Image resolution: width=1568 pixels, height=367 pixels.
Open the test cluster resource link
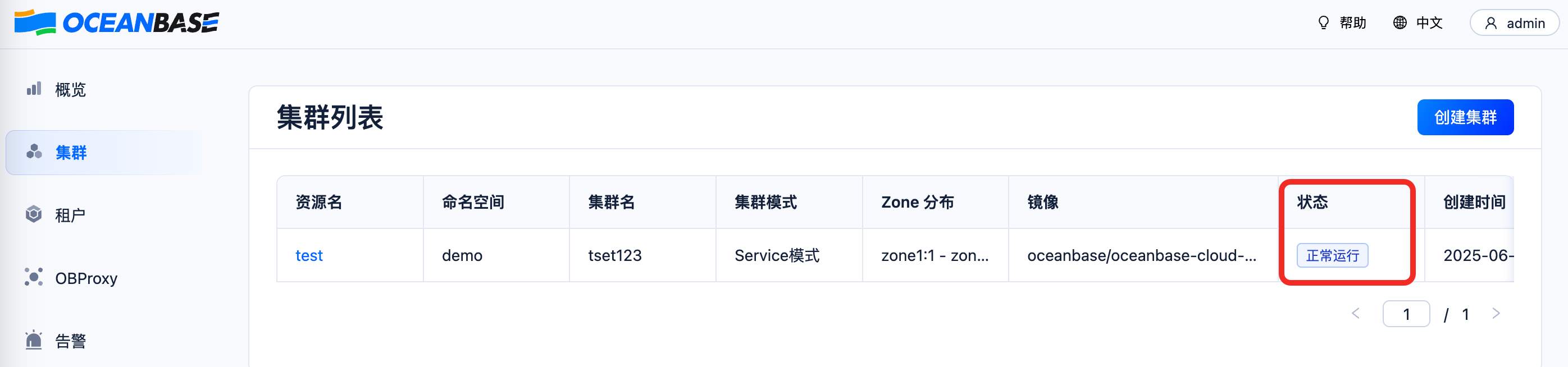(x=309, y=256)
